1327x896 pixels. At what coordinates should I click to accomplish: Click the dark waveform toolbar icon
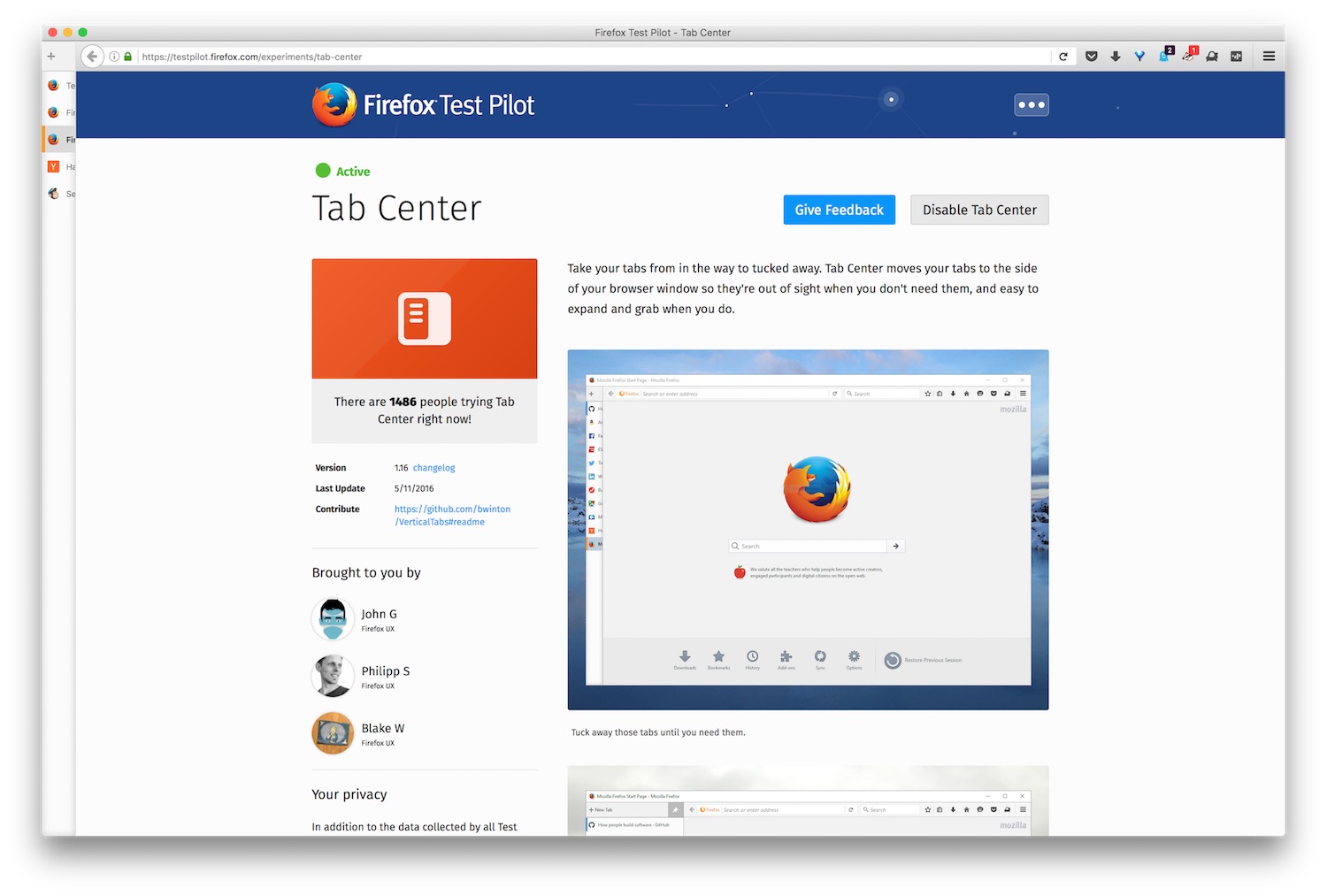click(1236, 57)
